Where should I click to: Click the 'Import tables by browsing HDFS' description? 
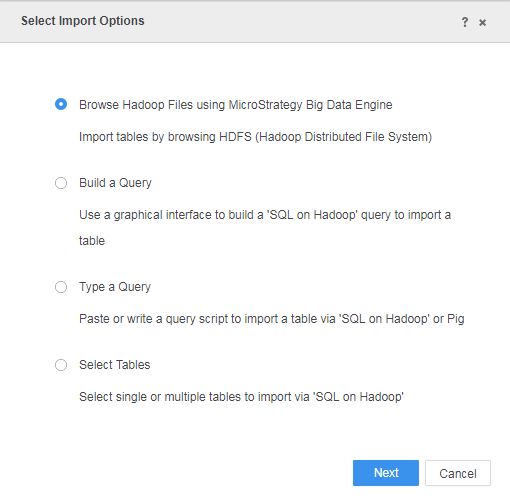click(165, 137)
